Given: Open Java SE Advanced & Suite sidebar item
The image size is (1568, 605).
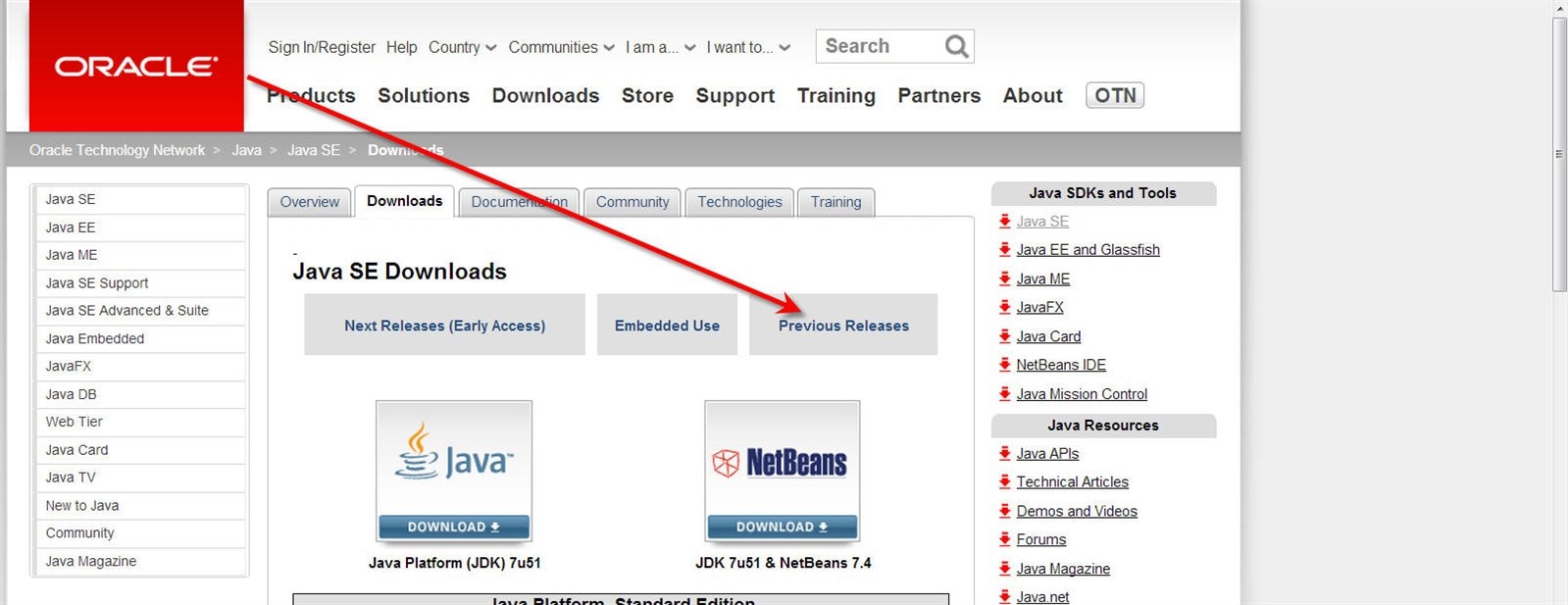Looking at the screenshot, I should coord(140,311).
